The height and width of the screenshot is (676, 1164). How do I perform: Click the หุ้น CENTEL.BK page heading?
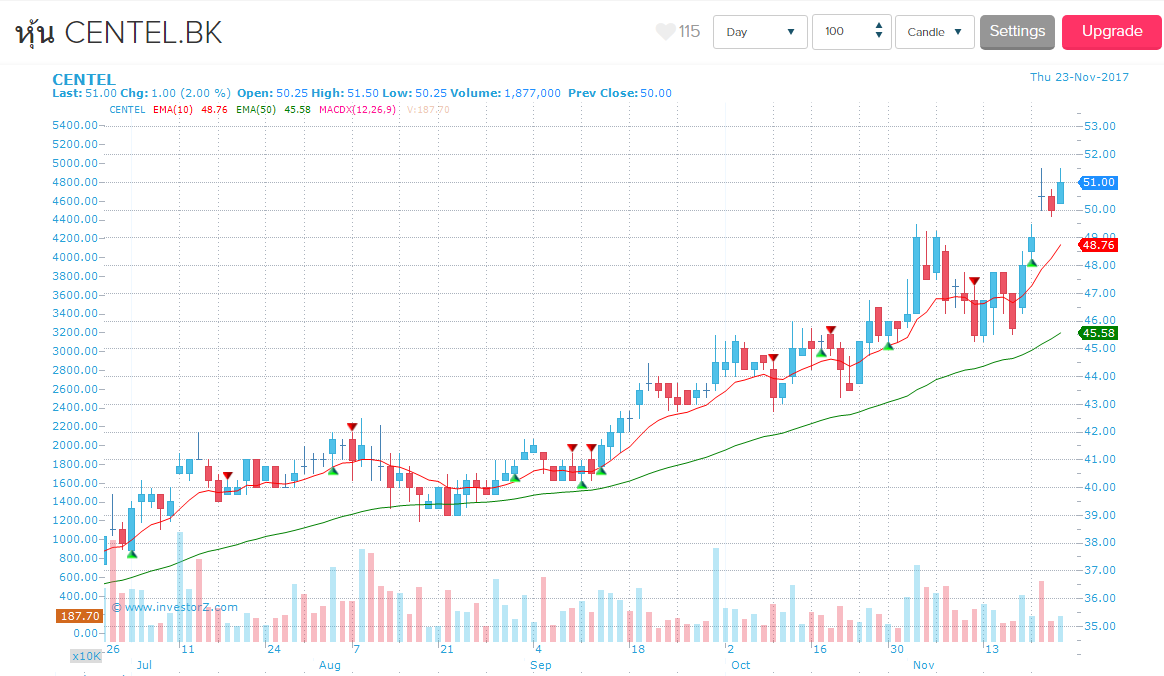[119, 33]
